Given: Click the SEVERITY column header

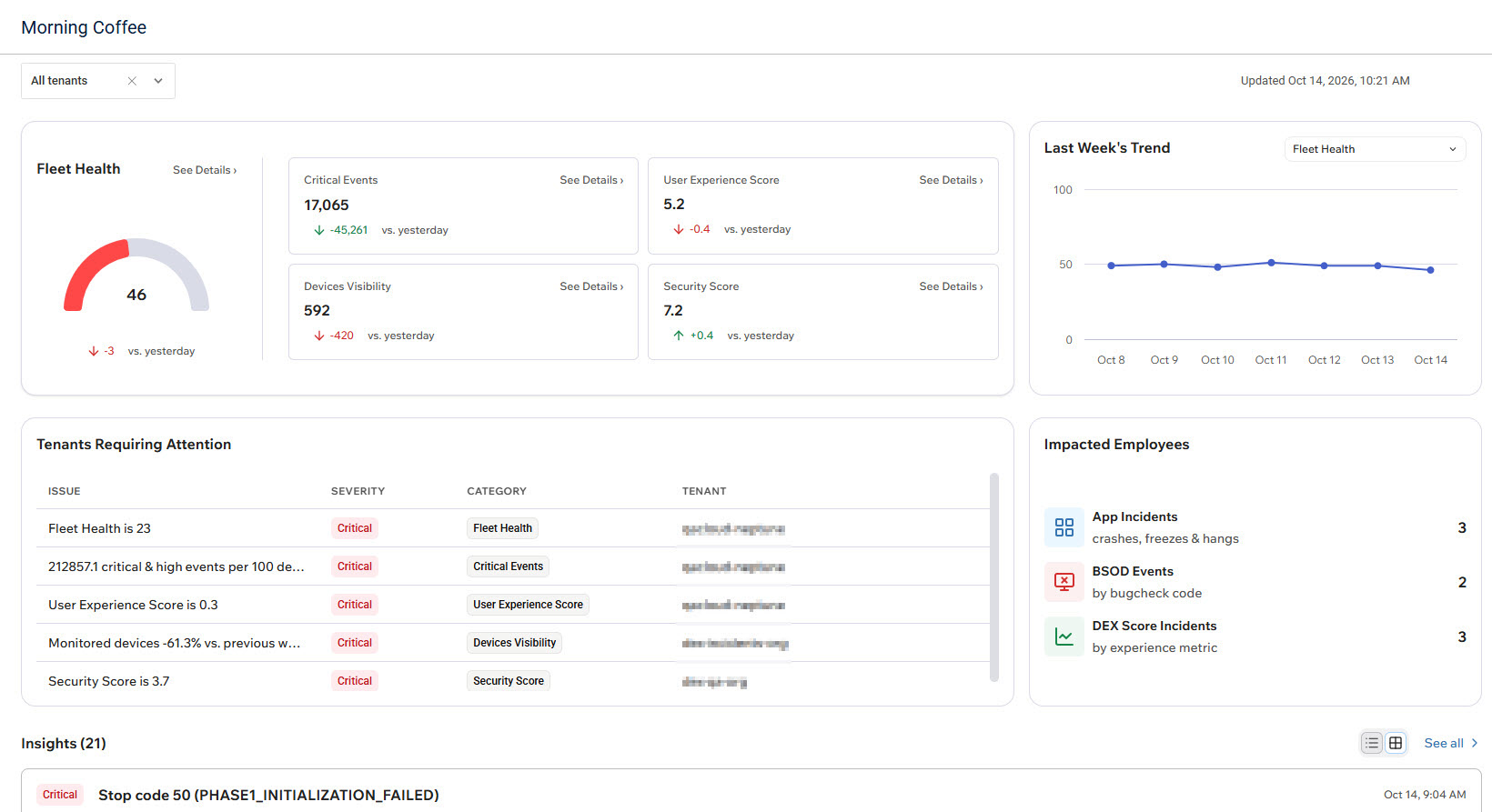Looking at the screenshot, I should tap(358, 491).
